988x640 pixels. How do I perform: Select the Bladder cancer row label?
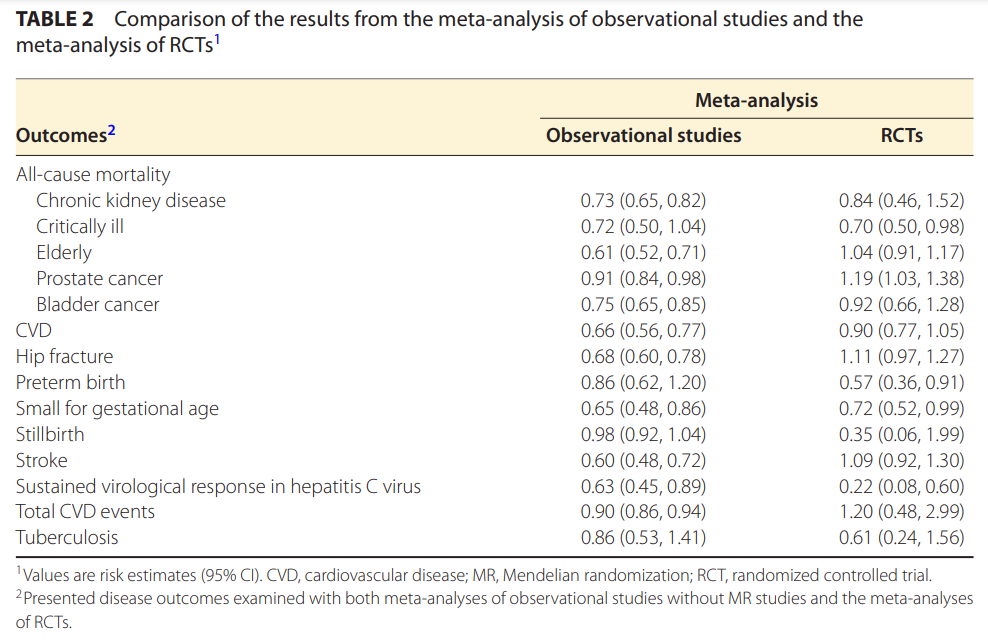point(98,304)
